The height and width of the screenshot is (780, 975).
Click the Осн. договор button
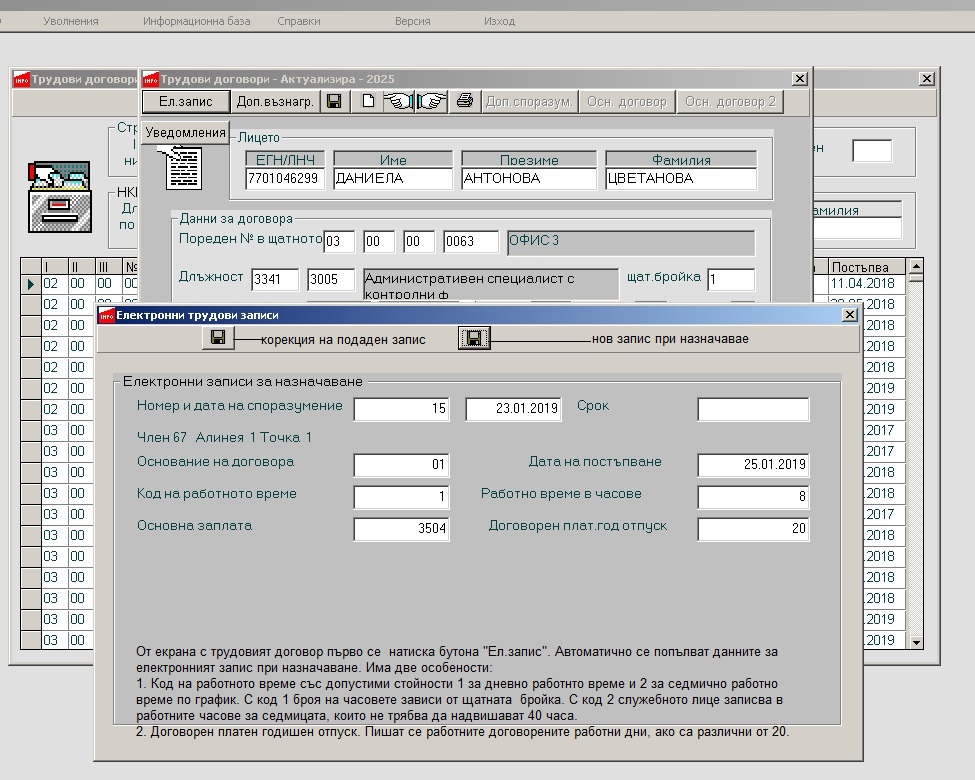[627, 101]
